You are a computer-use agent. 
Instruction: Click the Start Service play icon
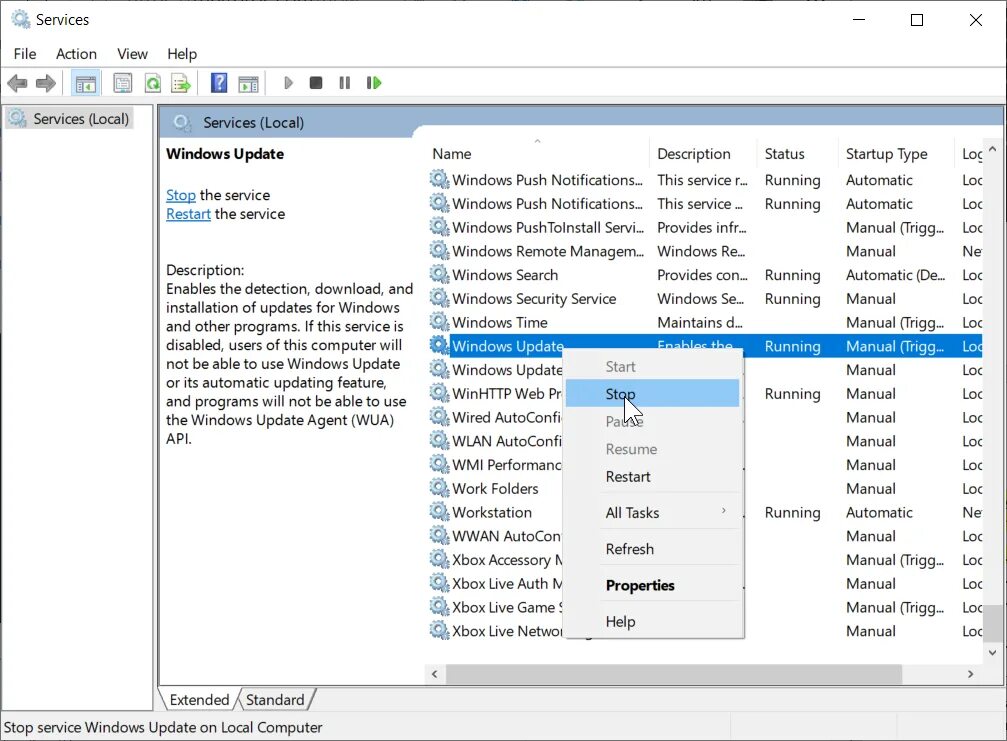(288, 83)
